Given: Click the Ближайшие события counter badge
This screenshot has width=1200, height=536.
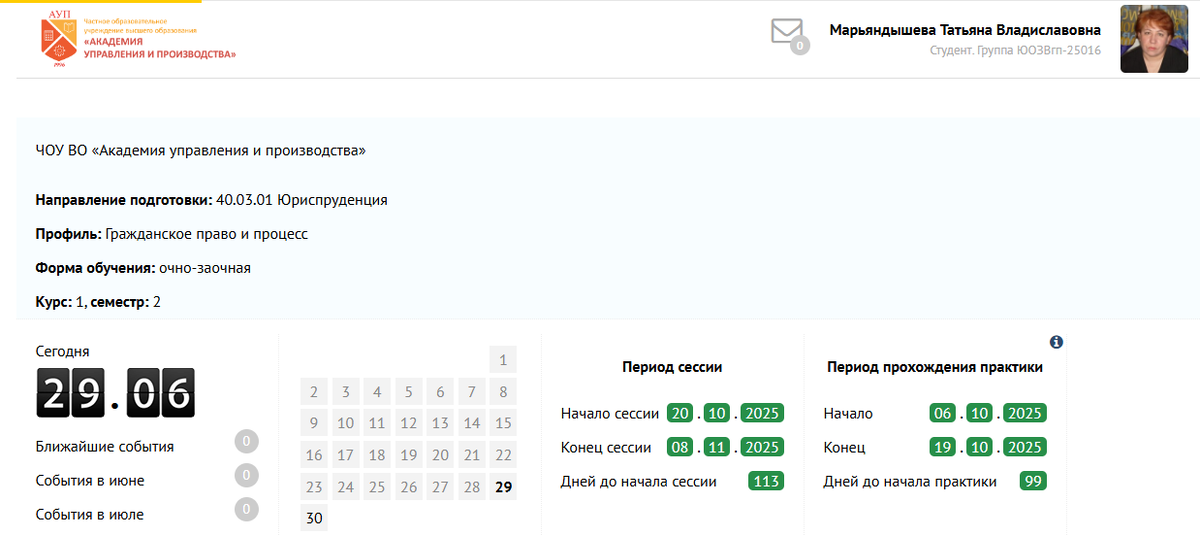Looking at the screenshot, I should click(x=247, y=441).
